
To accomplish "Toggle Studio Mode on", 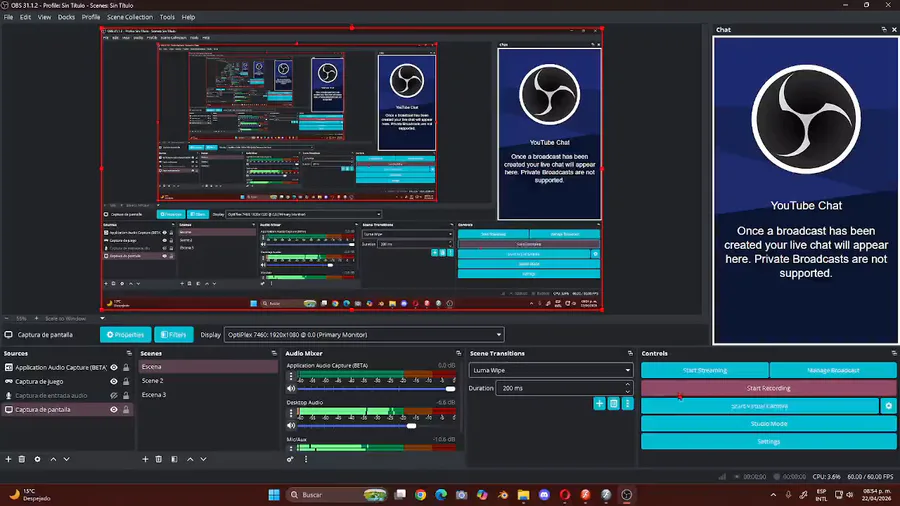I will click(x=769, y=423).
